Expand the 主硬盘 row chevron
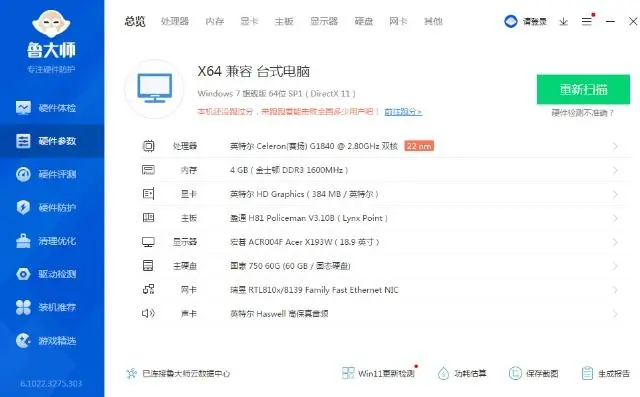This screenshot has height=397, width=640. tap(615, 266)
